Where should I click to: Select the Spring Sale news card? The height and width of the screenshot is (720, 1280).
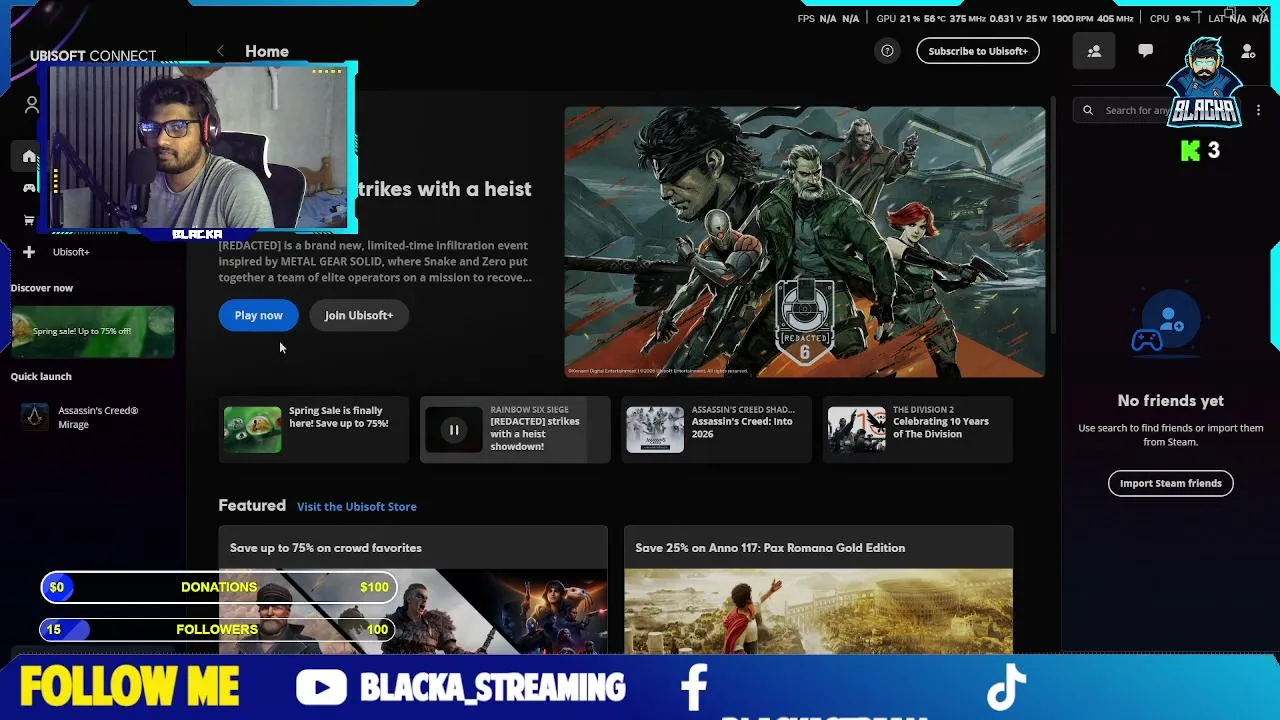313,430
